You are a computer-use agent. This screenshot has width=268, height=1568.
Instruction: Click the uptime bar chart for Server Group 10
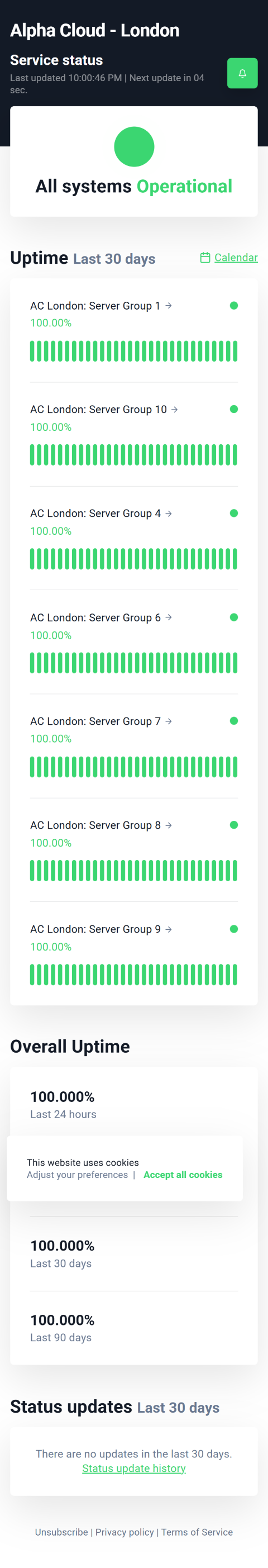[x=133, y=455]
